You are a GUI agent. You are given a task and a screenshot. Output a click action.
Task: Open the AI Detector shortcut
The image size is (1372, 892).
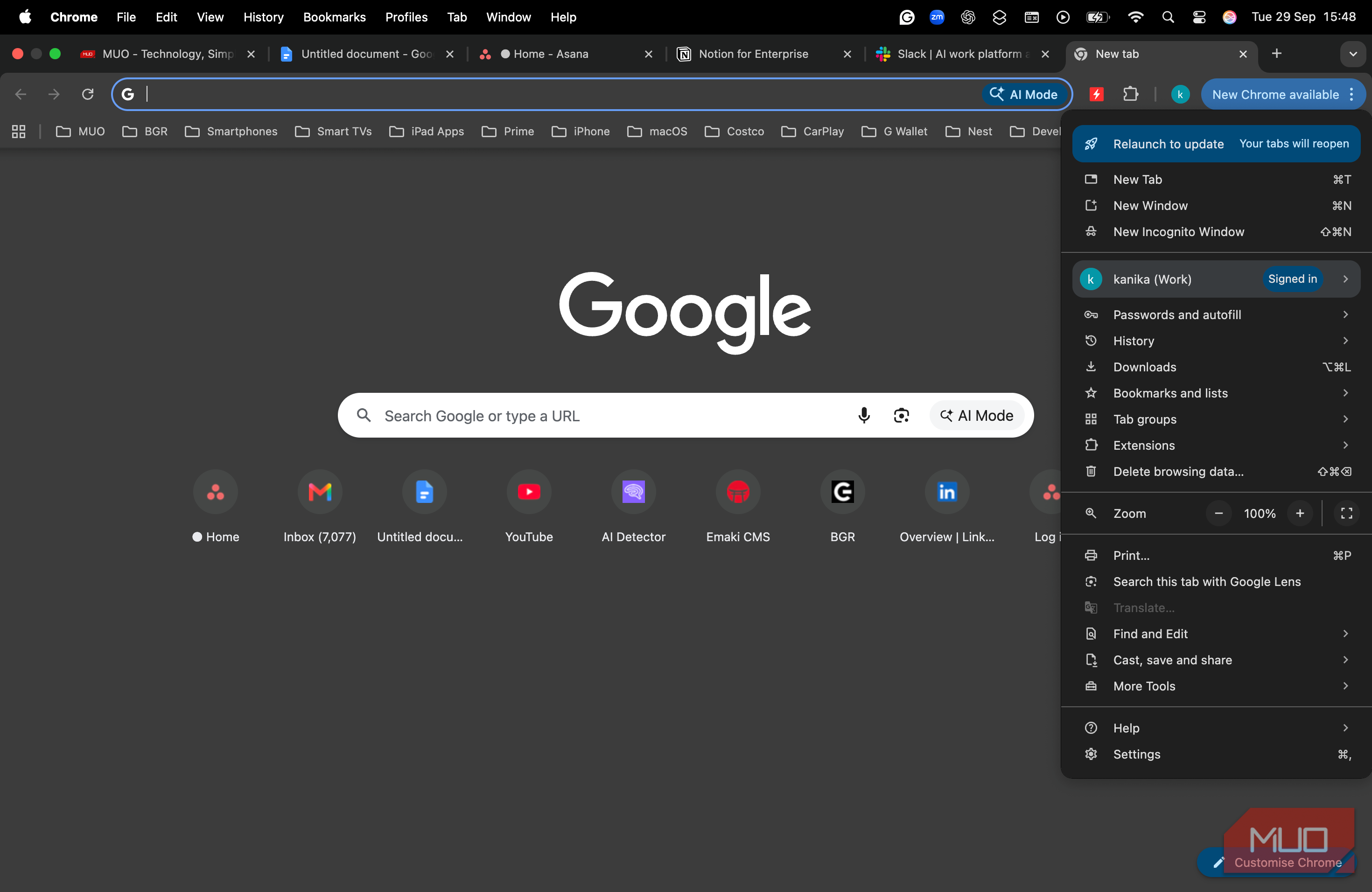pyautogui.click(x=634, y=507)
